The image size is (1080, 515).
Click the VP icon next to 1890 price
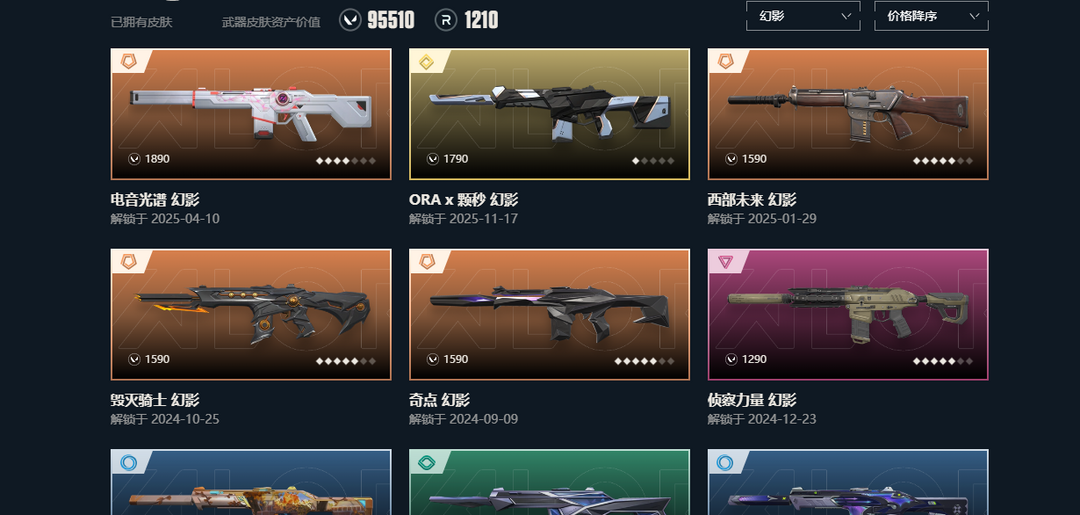tap(134, 159)
